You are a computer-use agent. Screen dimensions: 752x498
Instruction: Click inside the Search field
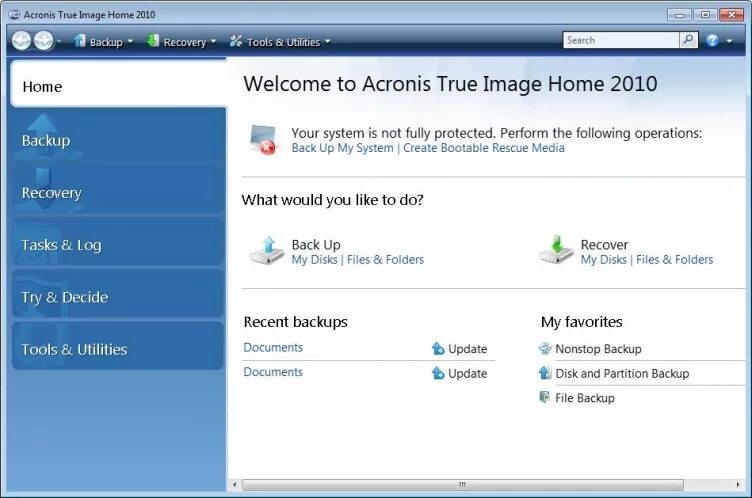pos(621,40)
